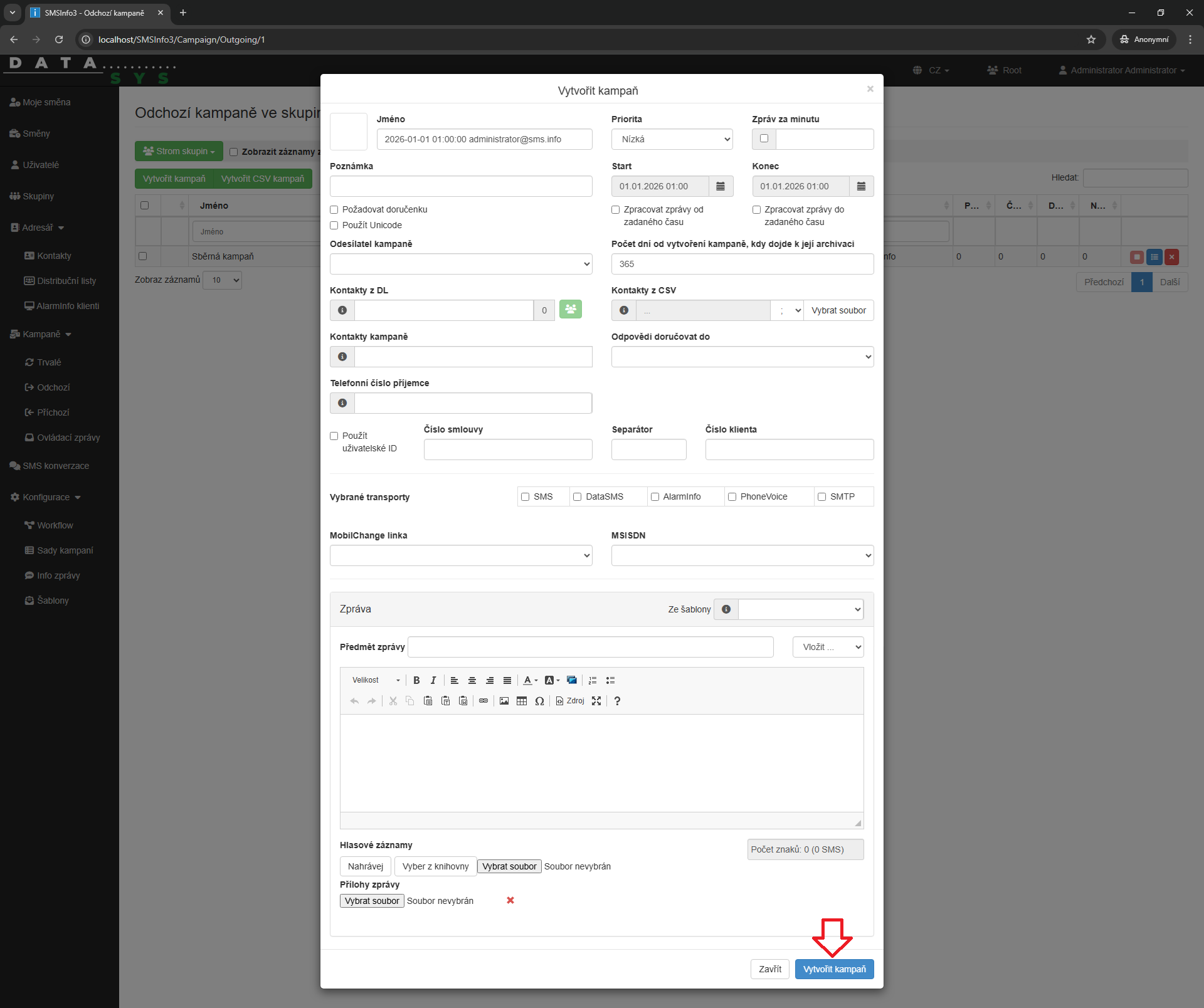The image size is (1204, 1008).
Task: Open the Priorita dropdown
Action: pyautogui.click(x=672, y=139)
